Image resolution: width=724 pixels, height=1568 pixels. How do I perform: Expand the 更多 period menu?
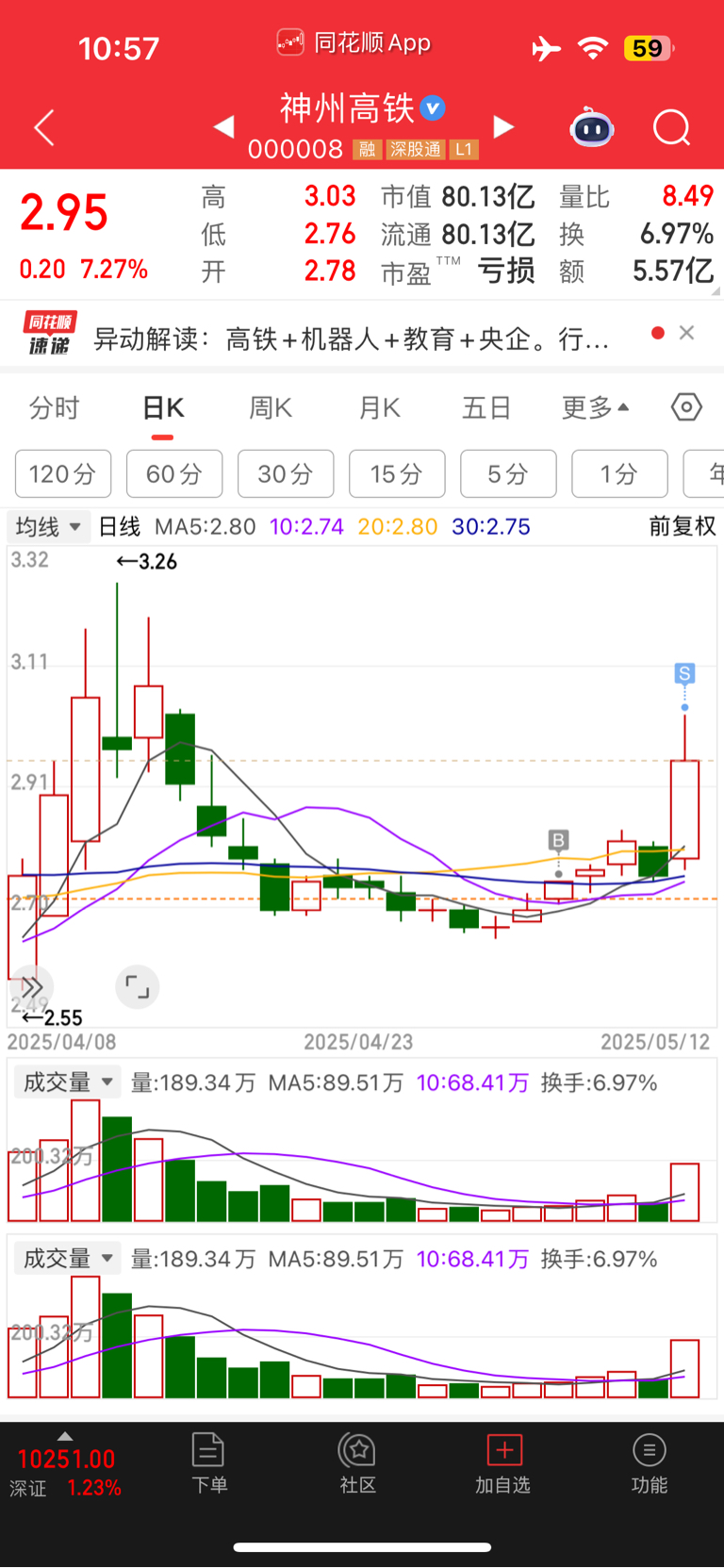pos(595,407)
